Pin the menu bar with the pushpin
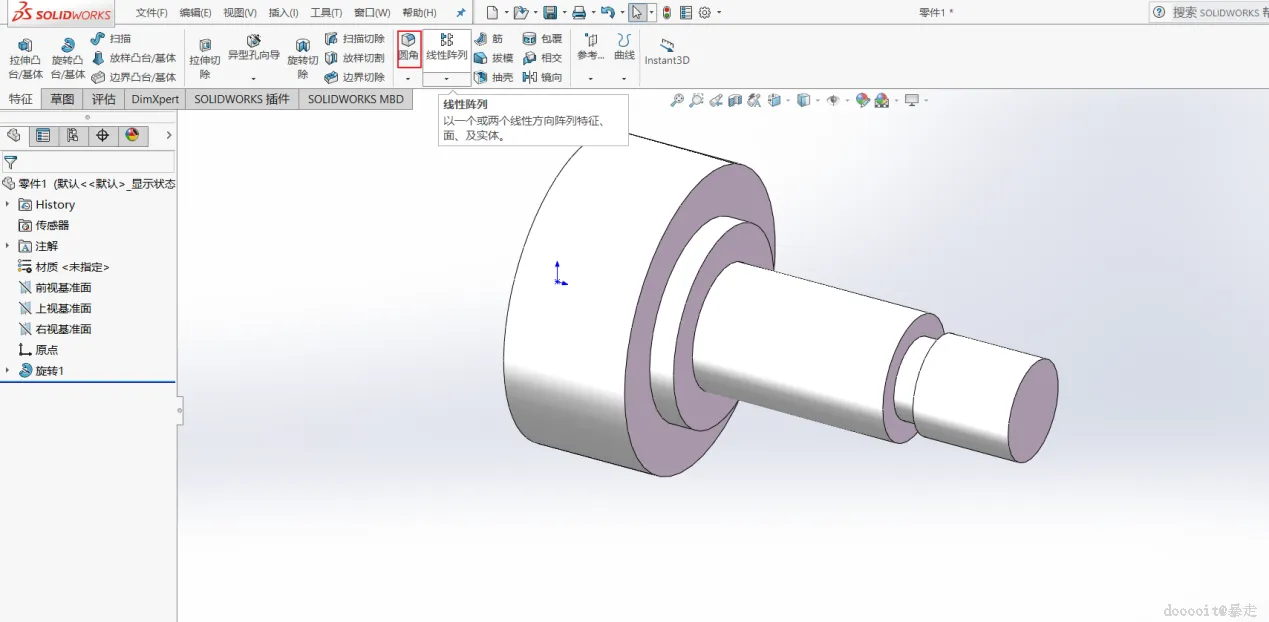This screenshot has width=1269, height=622. point(461,13)
